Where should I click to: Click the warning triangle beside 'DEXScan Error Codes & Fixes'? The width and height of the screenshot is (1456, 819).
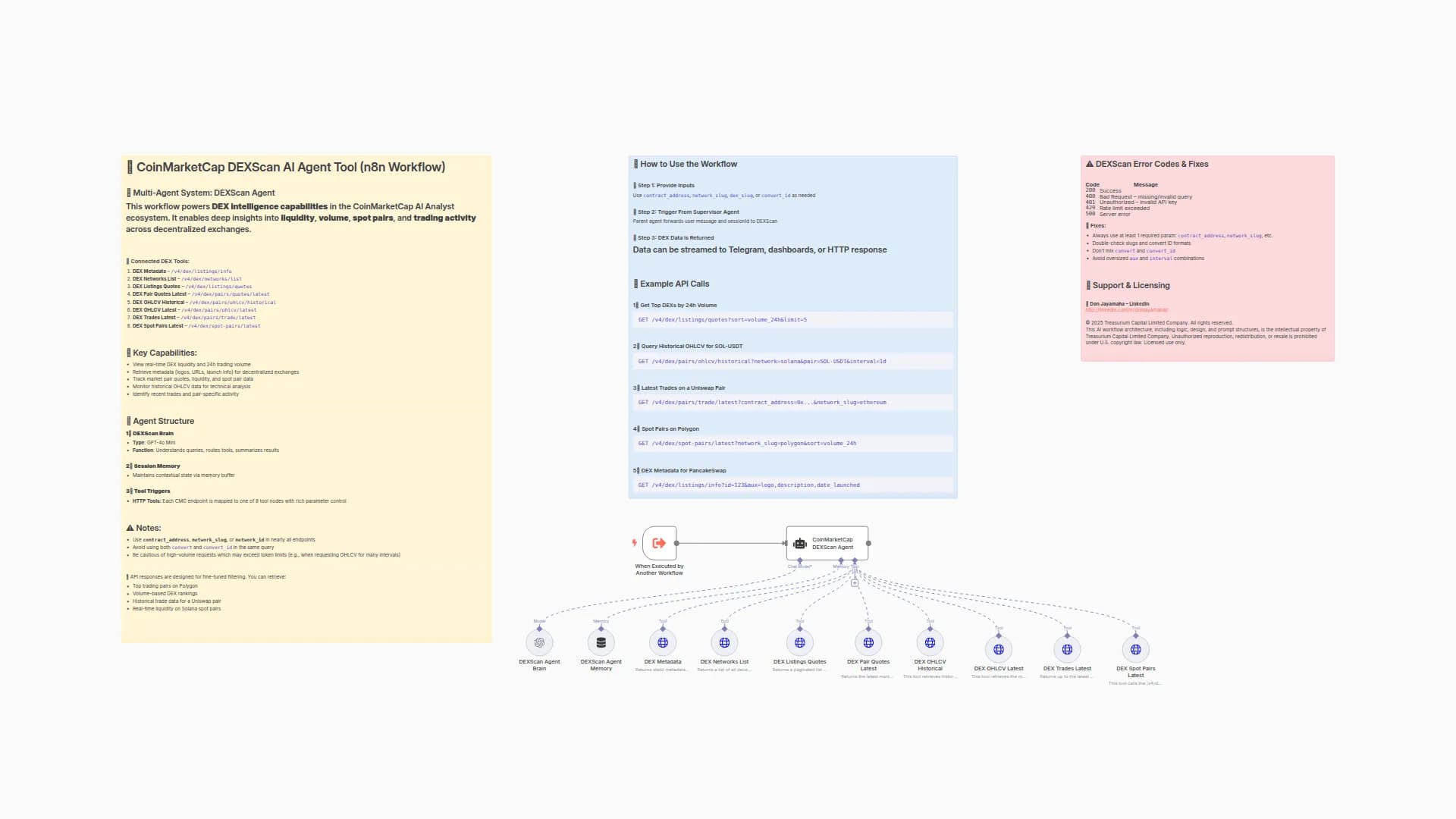pos(1090,164)
